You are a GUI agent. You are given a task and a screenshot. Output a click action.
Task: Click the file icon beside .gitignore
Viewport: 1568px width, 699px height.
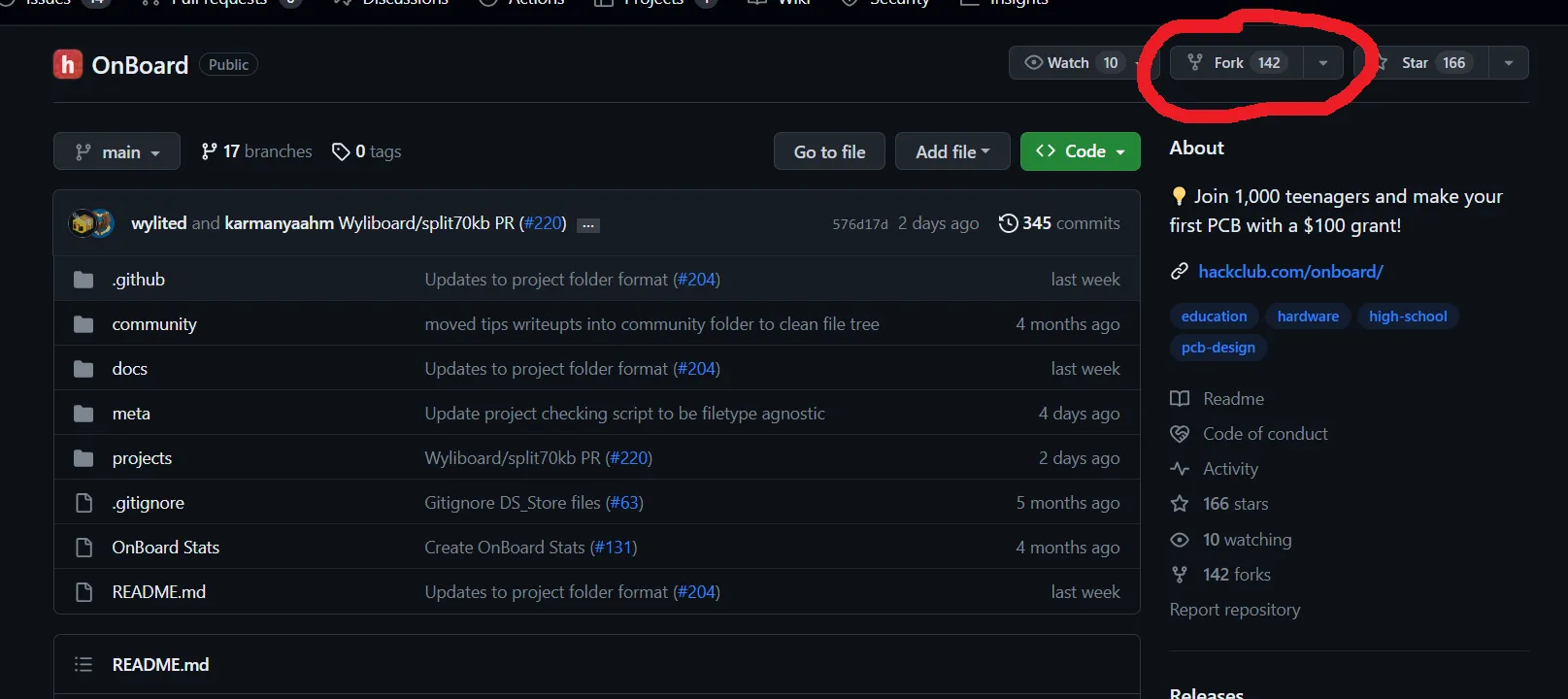point(84,503)
